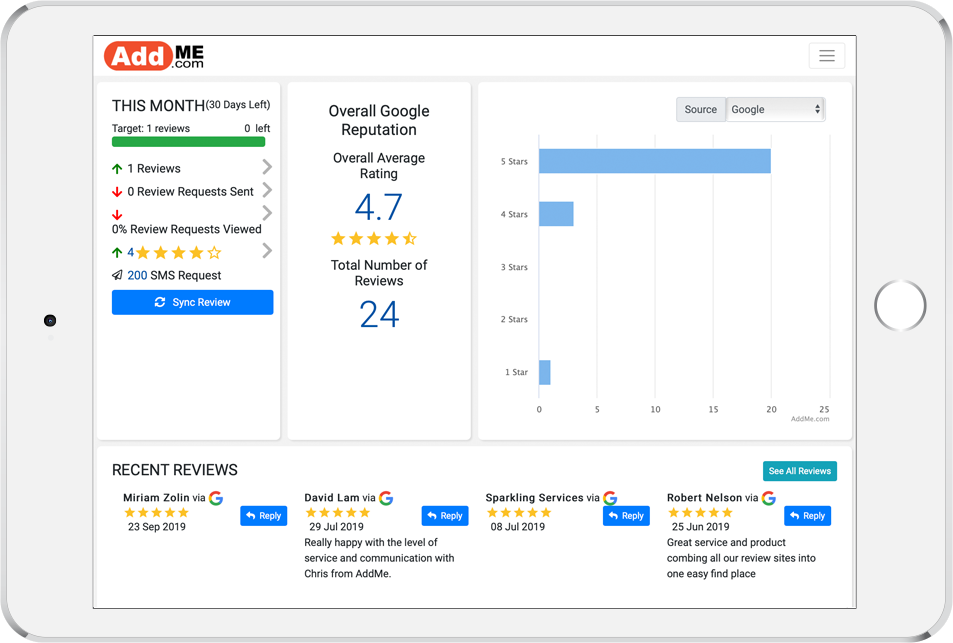Expand the 1 Reviews row chevron

[267, 167]
